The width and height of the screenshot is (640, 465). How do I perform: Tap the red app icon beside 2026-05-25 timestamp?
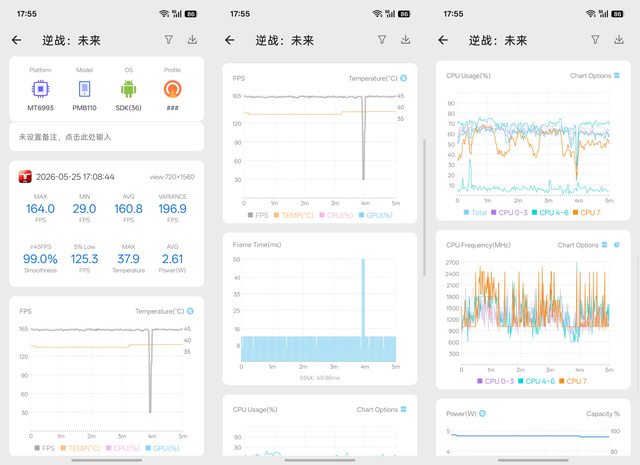25,177
